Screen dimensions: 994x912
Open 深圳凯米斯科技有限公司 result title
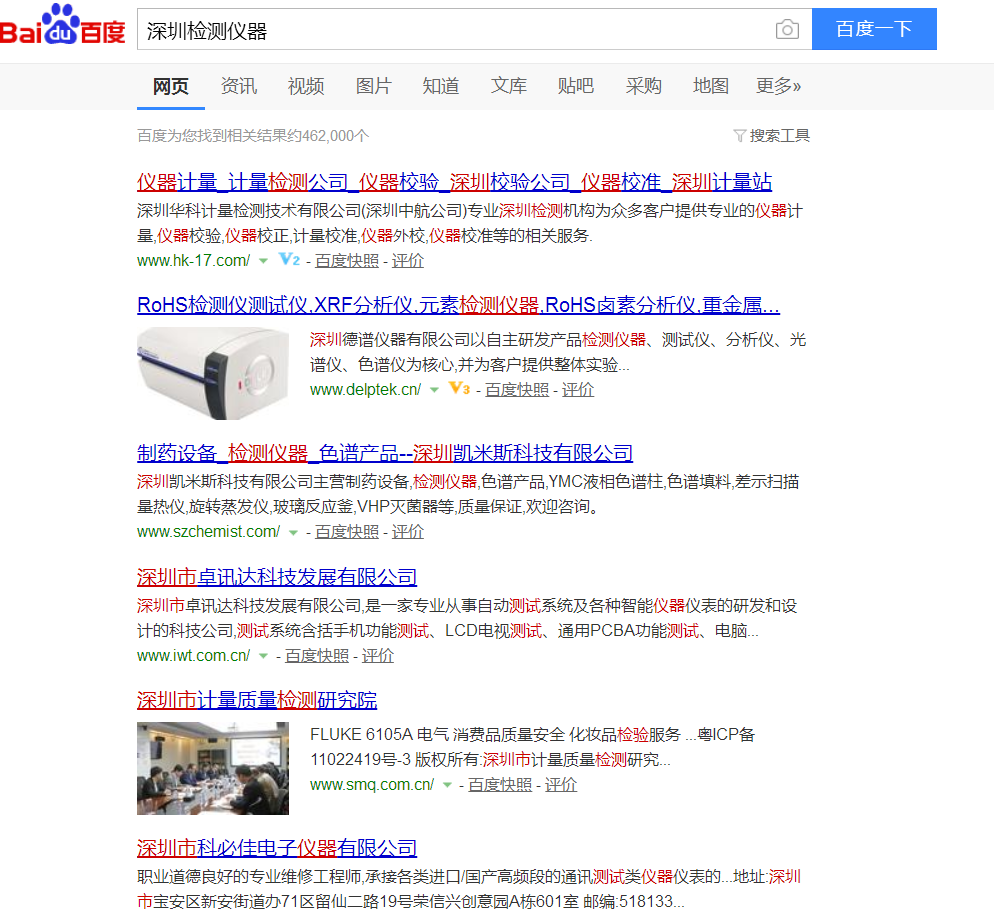point(385,453)
